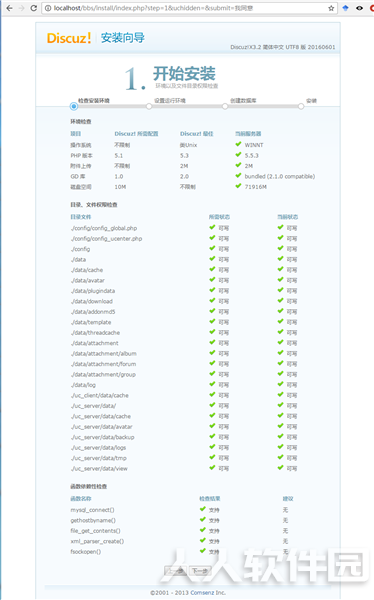Click the green check beside 71916M
The width and height of the screenshot is (374, 600).
coord(238,186)
